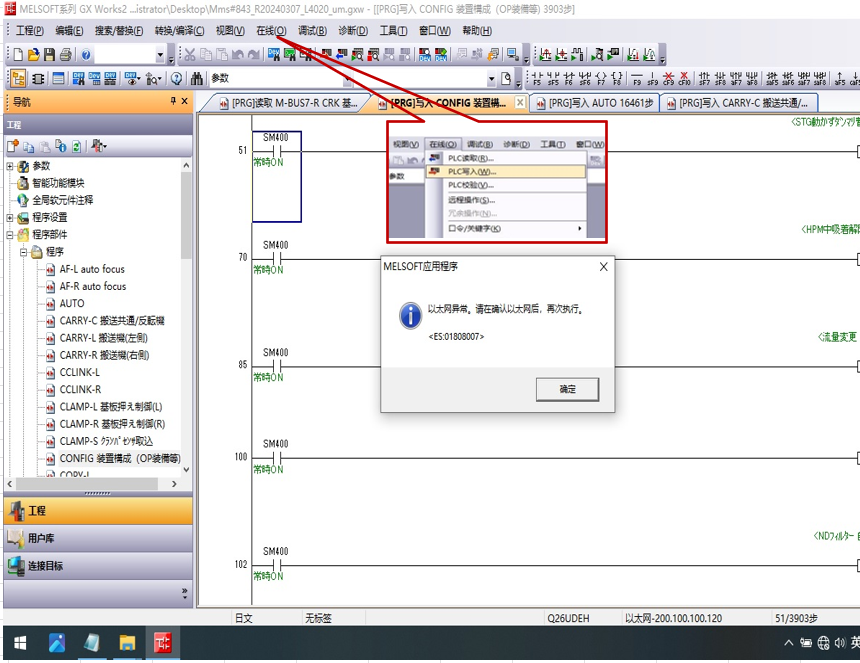Click the Open project folder icon

pyautogui.click(x=33, y=54)
